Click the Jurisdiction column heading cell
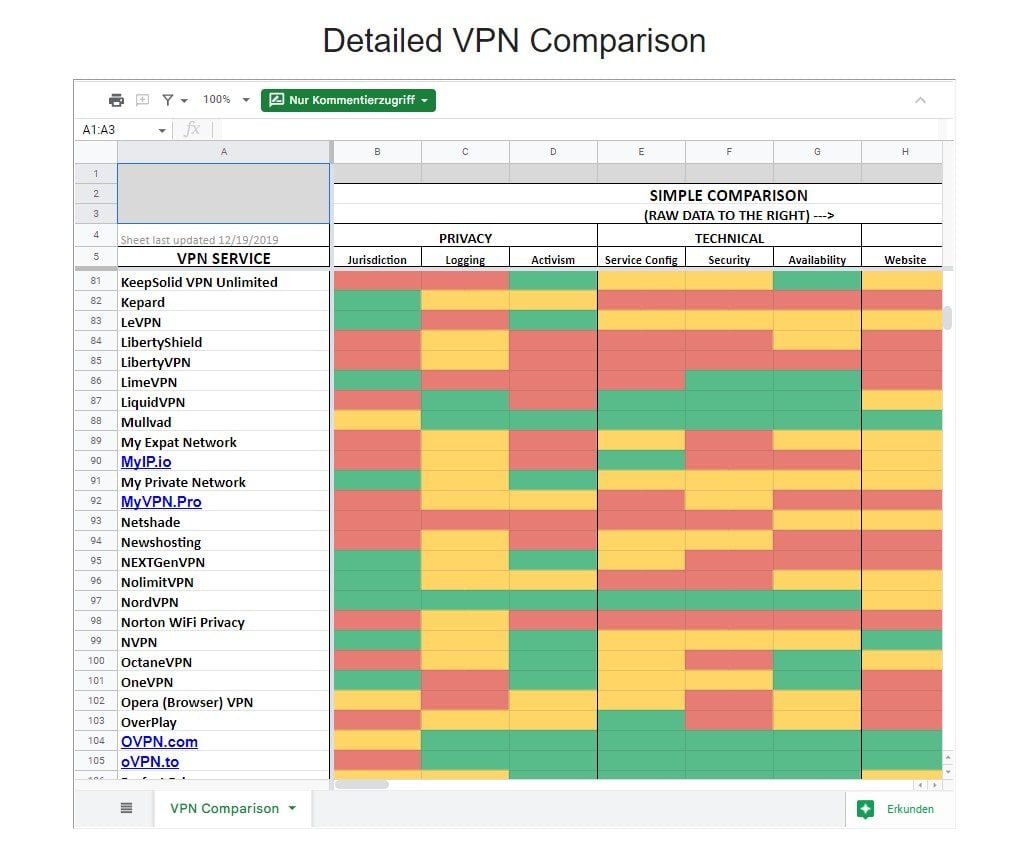Screen dimensions: 1030x862 tap(377, 260)
